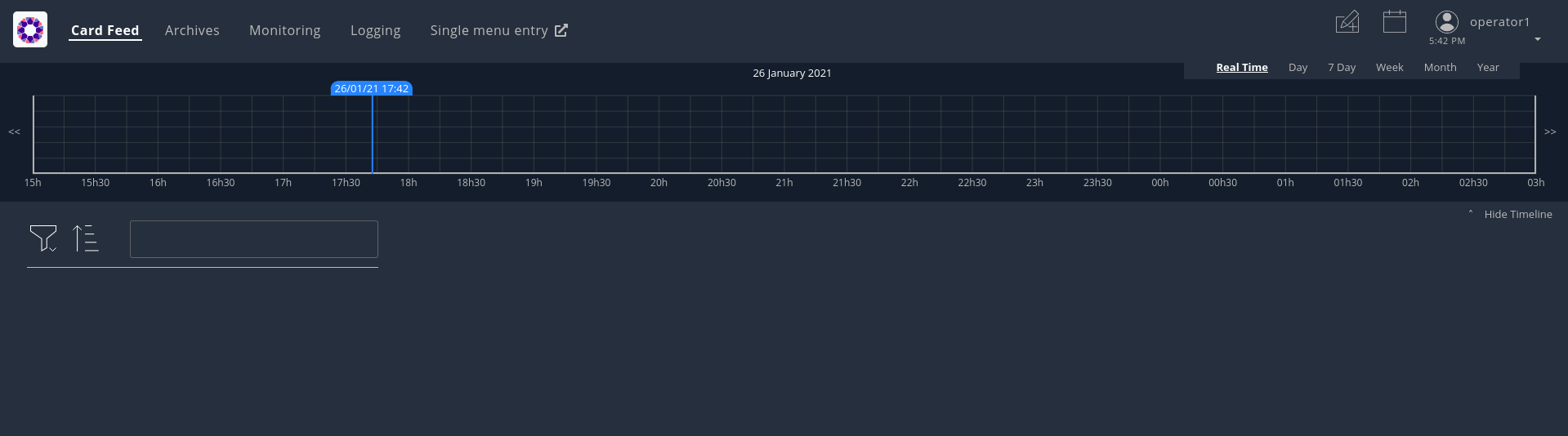Go to the Logging menu
The image size is (1568, 436).
point(375,30)
